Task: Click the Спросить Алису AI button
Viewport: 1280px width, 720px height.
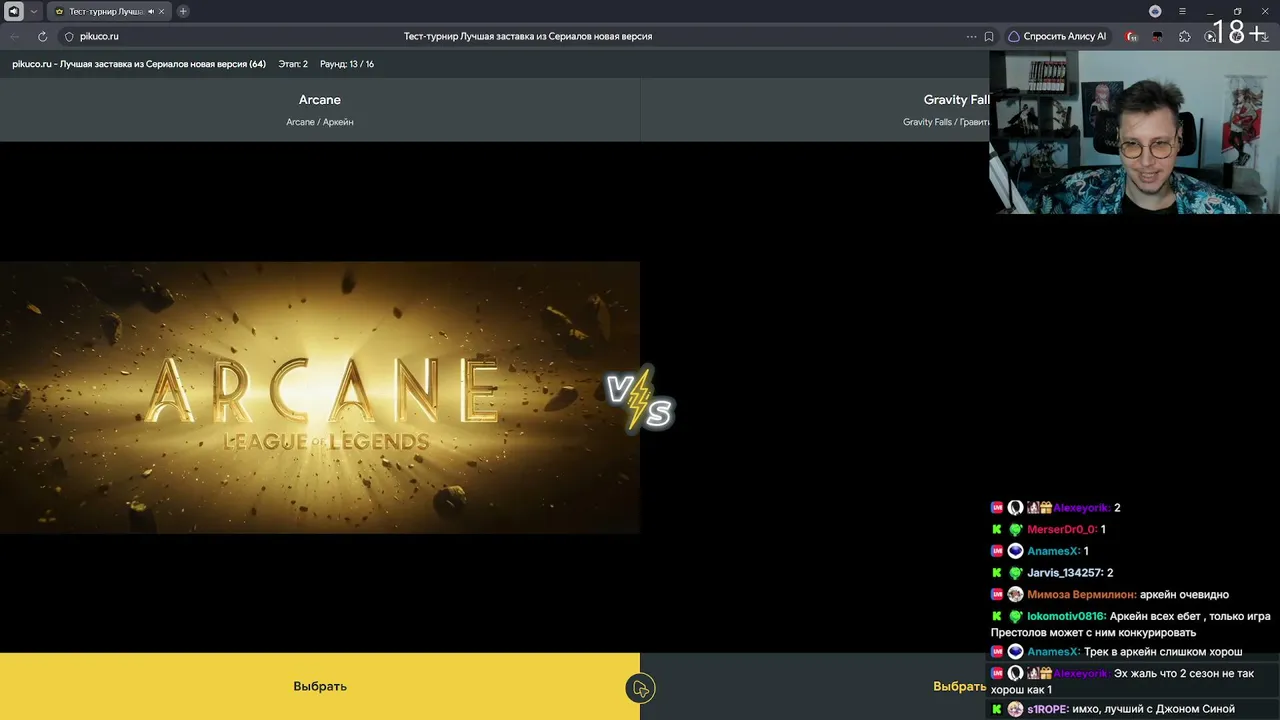Action: tap(1057, 36)
